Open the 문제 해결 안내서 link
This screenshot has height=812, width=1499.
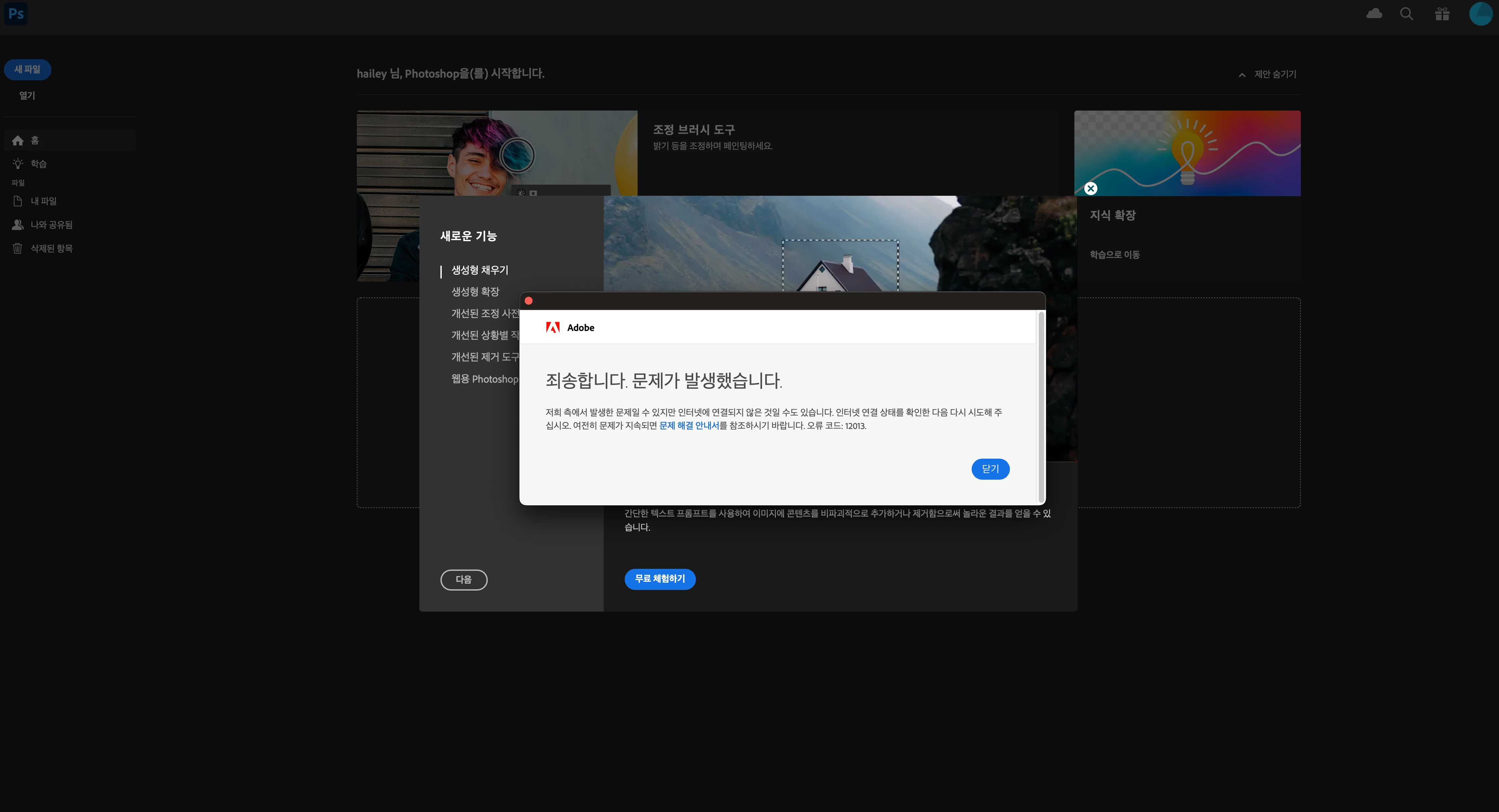point(689,426)
